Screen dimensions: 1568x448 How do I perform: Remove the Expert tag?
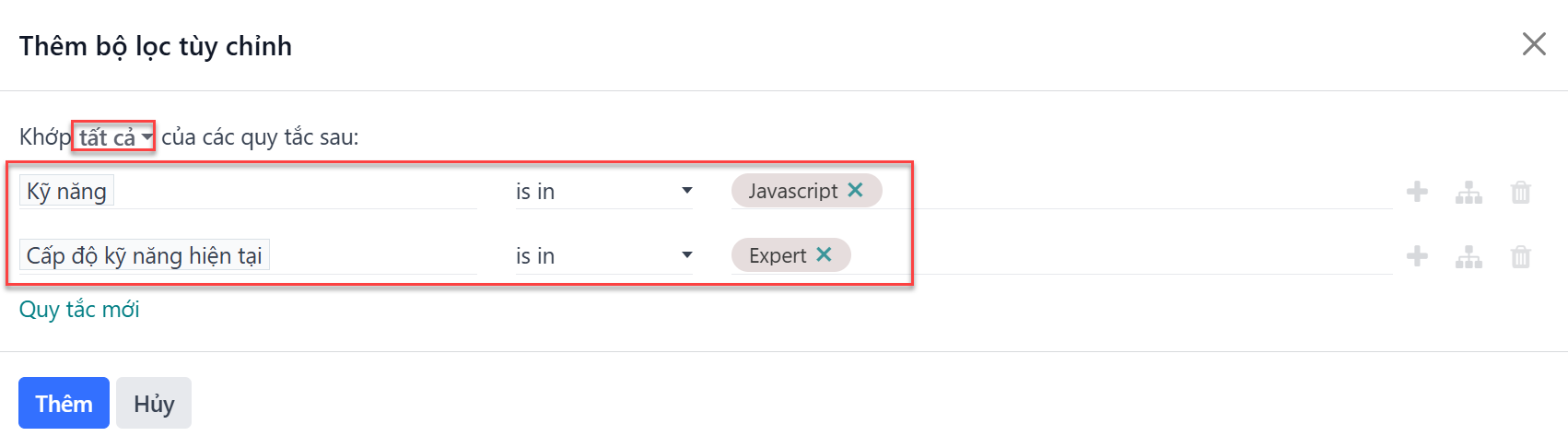824,254
